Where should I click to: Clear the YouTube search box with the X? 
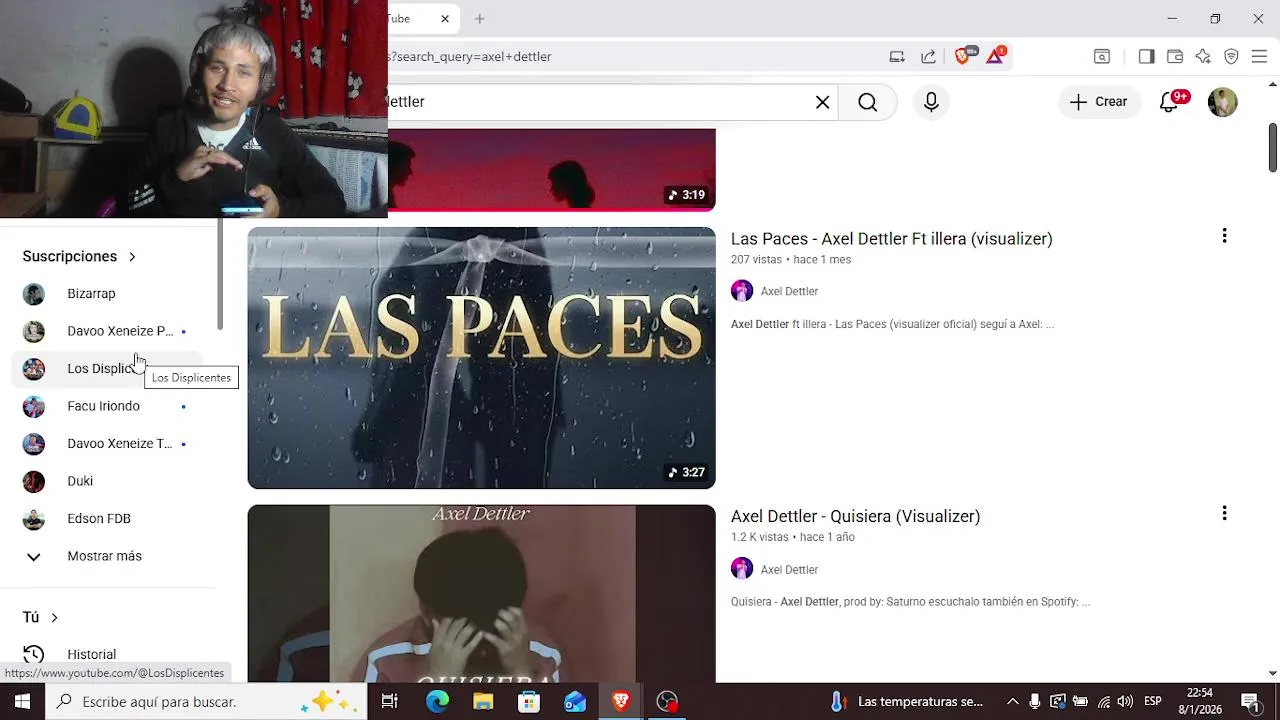pyautogui.click(x=822, y=102)
